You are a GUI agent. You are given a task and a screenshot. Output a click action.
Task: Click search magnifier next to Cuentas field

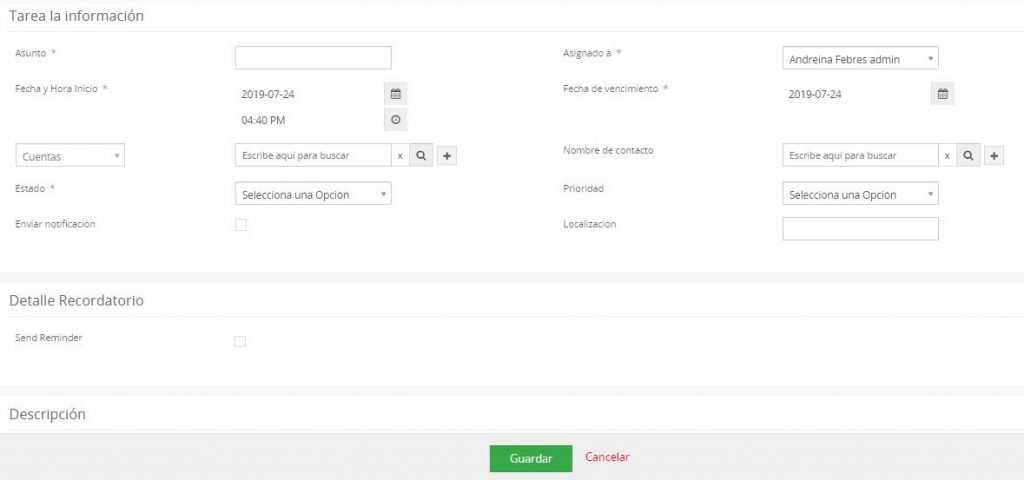421,156
